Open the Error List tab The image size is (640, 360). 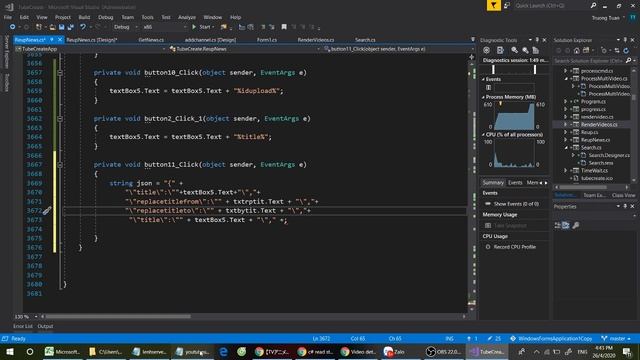(22, 326)
